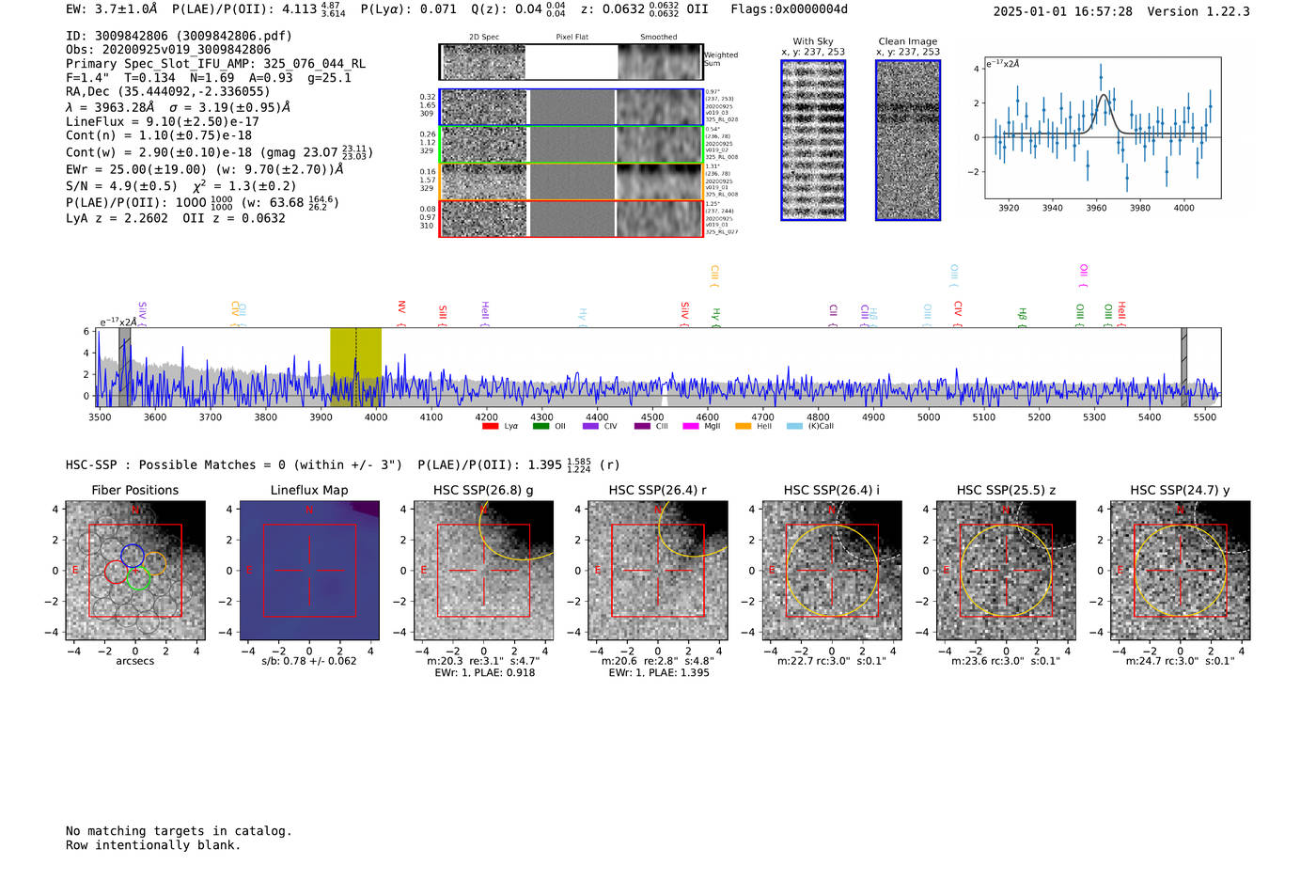Click the orange-framed 2D spectrum row
The width and height of the screenshot is (1316, 896).
point(571,181)
